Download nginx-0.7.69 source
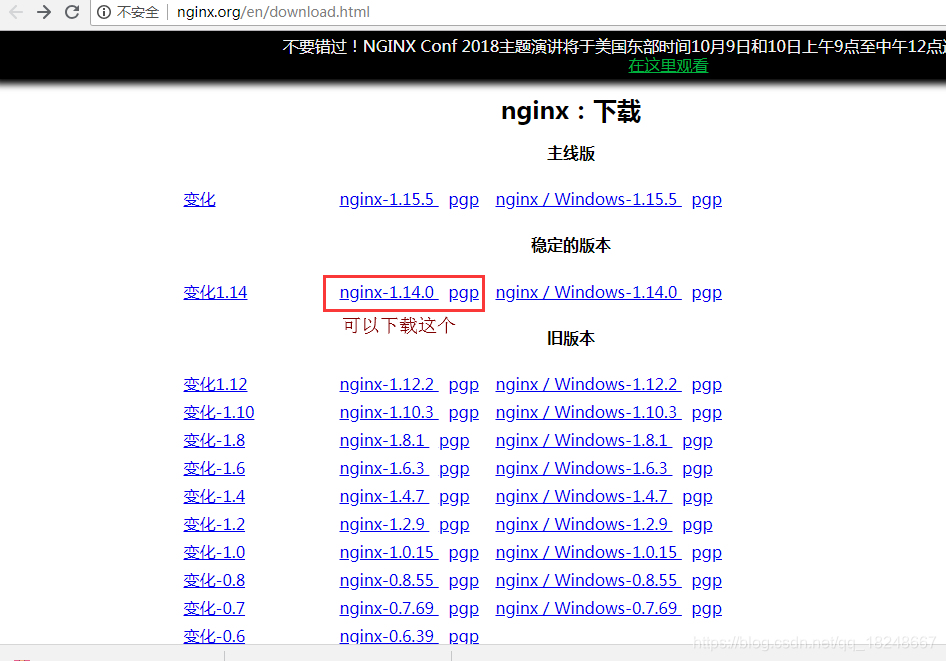The height and width of the screenshot is (661, 946). coord(389,609)
